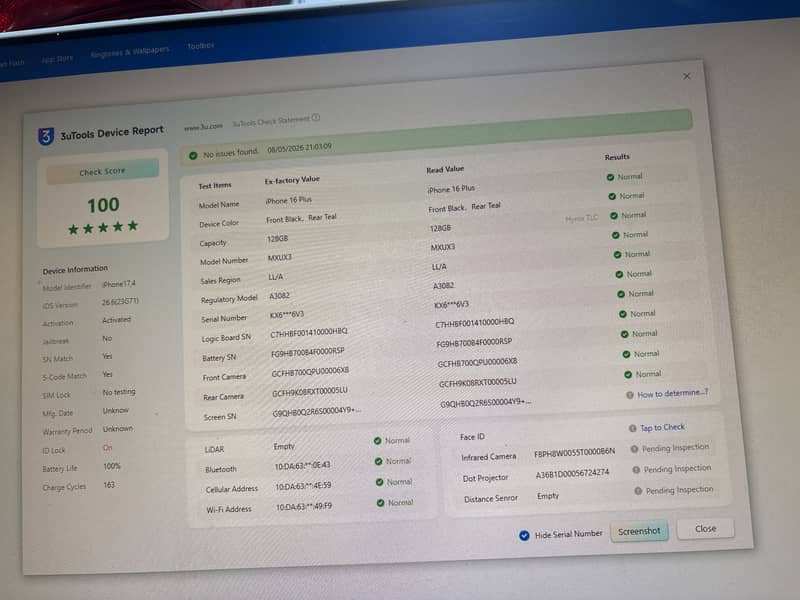Screen dimensions: 800x600
Task: Click the Normal check icon in the Battery SN row
Action: pos(624,334)
